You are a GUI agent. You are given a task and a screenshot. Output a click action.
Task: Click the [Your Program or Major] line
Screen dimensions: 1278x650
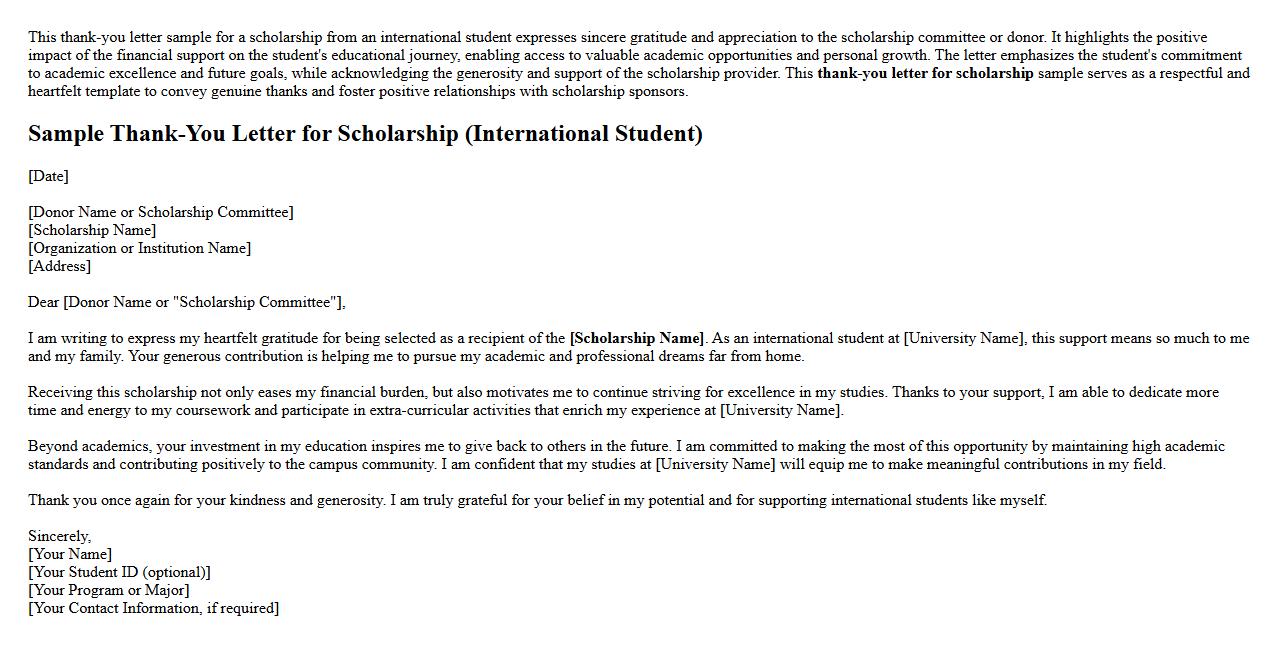point(108,590)
